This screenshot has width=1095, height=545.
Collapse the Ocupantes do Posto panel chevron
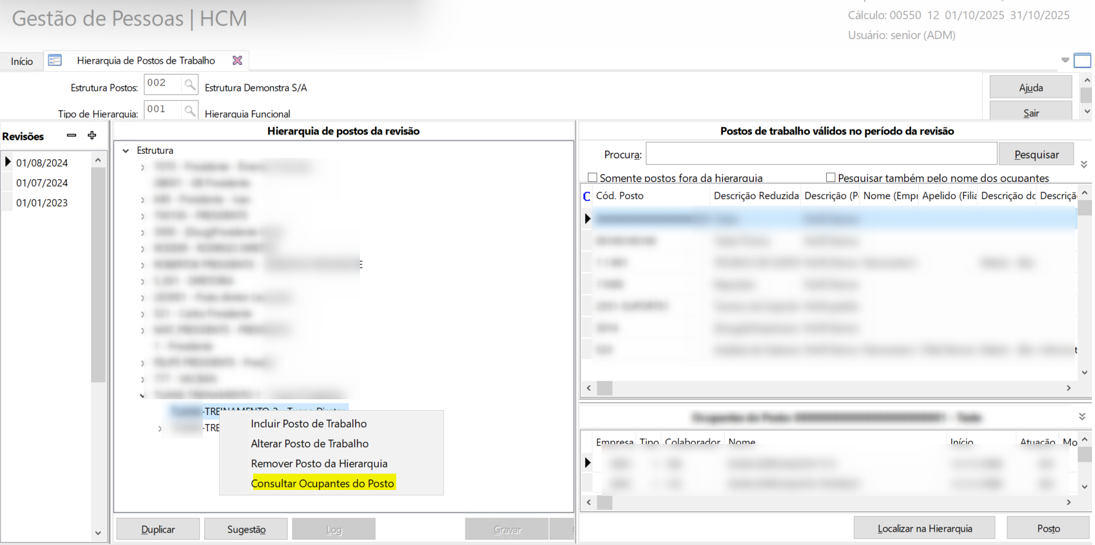pos(1082,417)
